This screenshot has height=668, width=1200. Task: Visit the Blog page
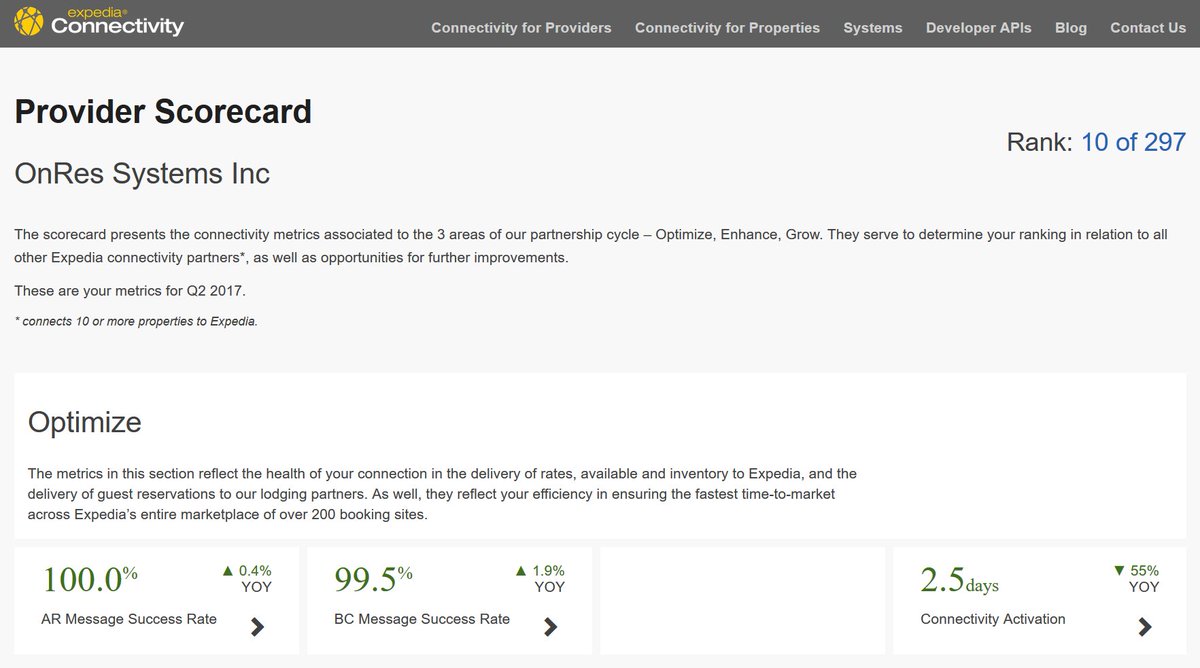point(1071,28)
